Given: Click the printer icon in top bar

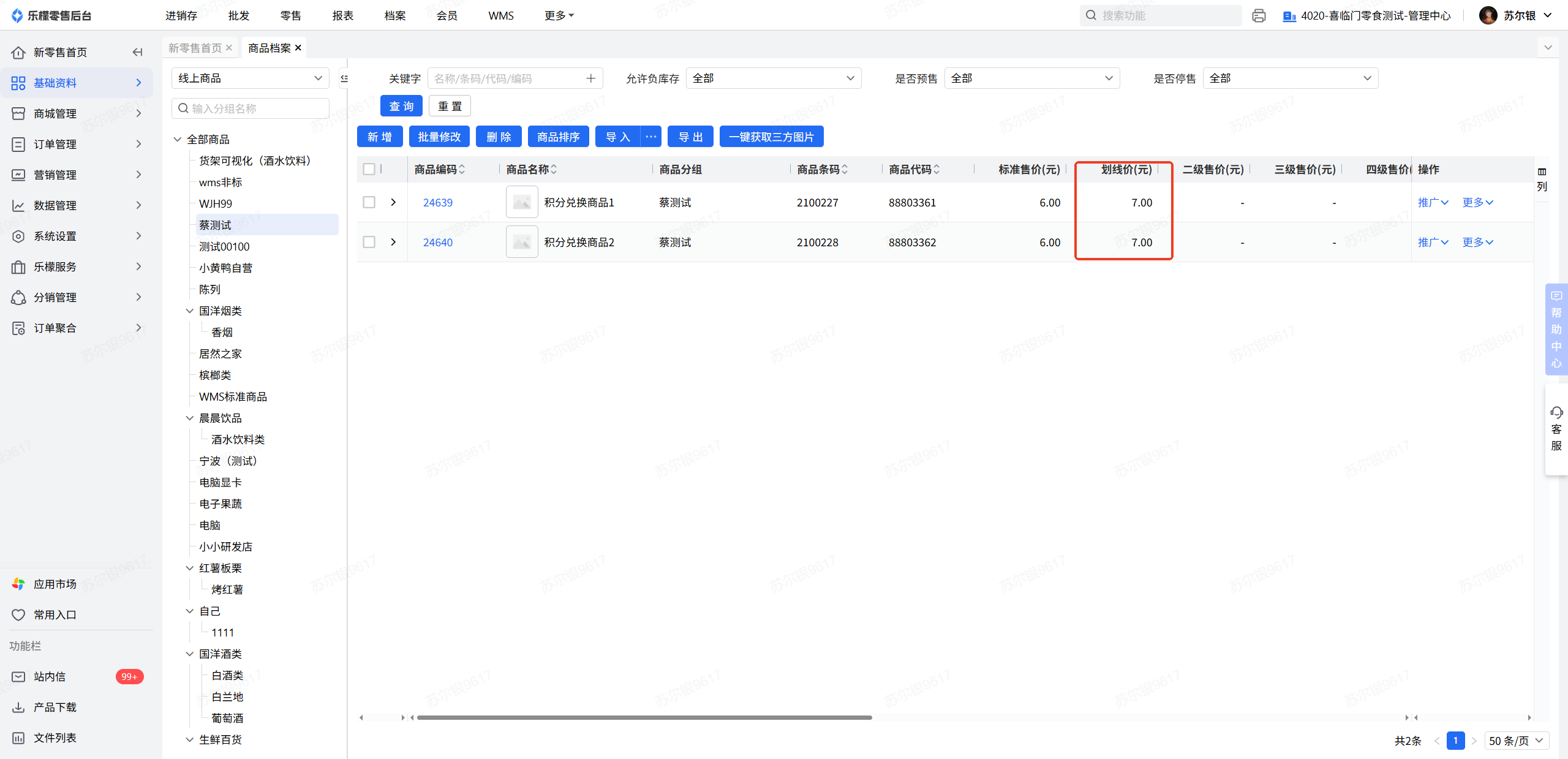Looking at the screenshot, I should tap(1259, 16).
